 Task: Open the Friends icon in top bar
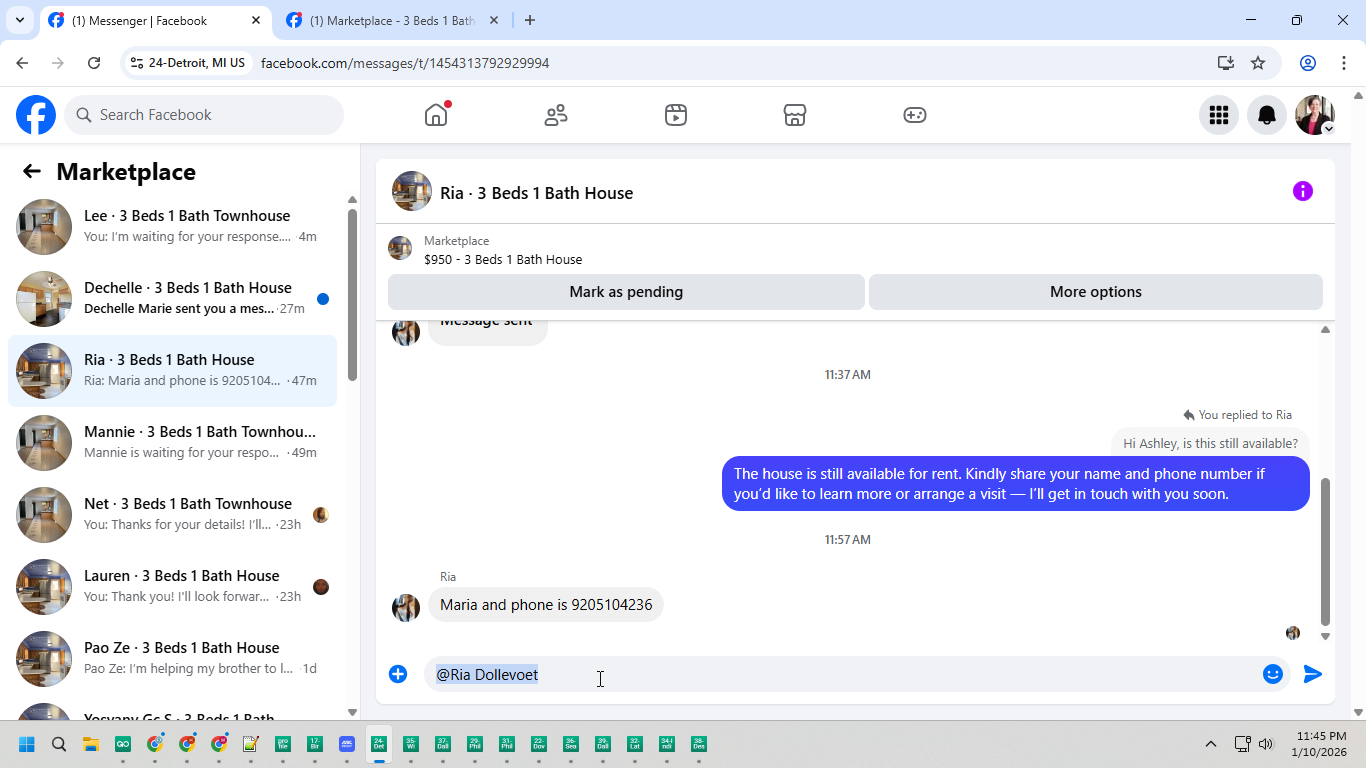(556, 115)
